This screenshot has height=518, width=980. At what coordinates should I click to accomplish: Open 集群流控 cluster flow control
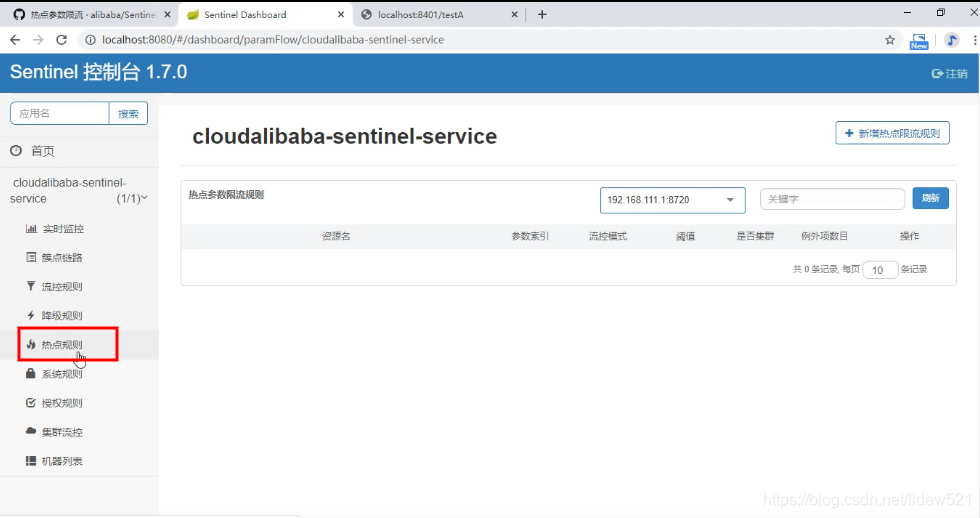pyautogui.click(x=62, y=432)
